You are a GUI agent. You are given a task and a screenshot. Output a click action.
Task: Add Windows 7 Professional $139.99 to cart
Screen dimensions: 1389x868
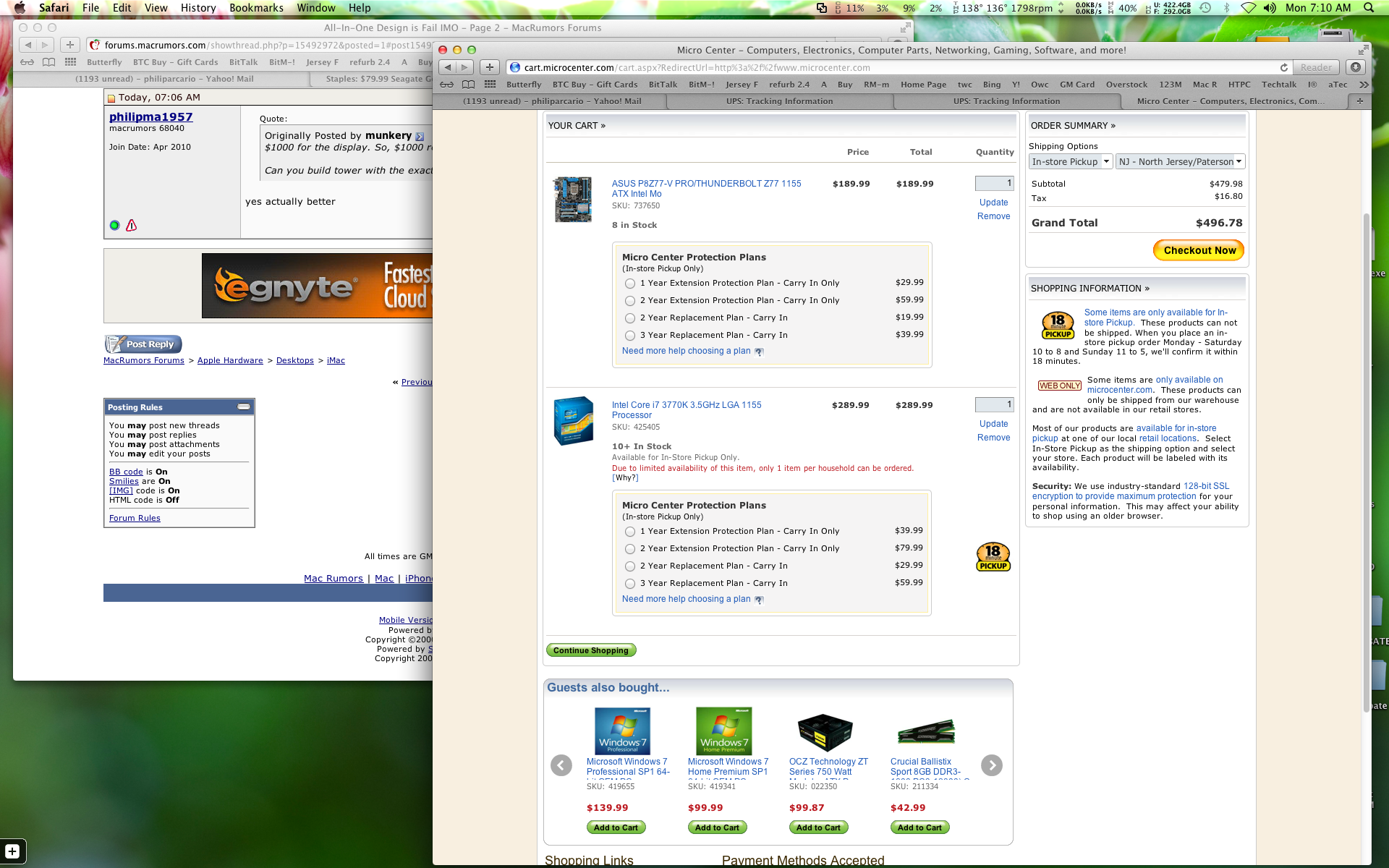[x=616, y=827]
